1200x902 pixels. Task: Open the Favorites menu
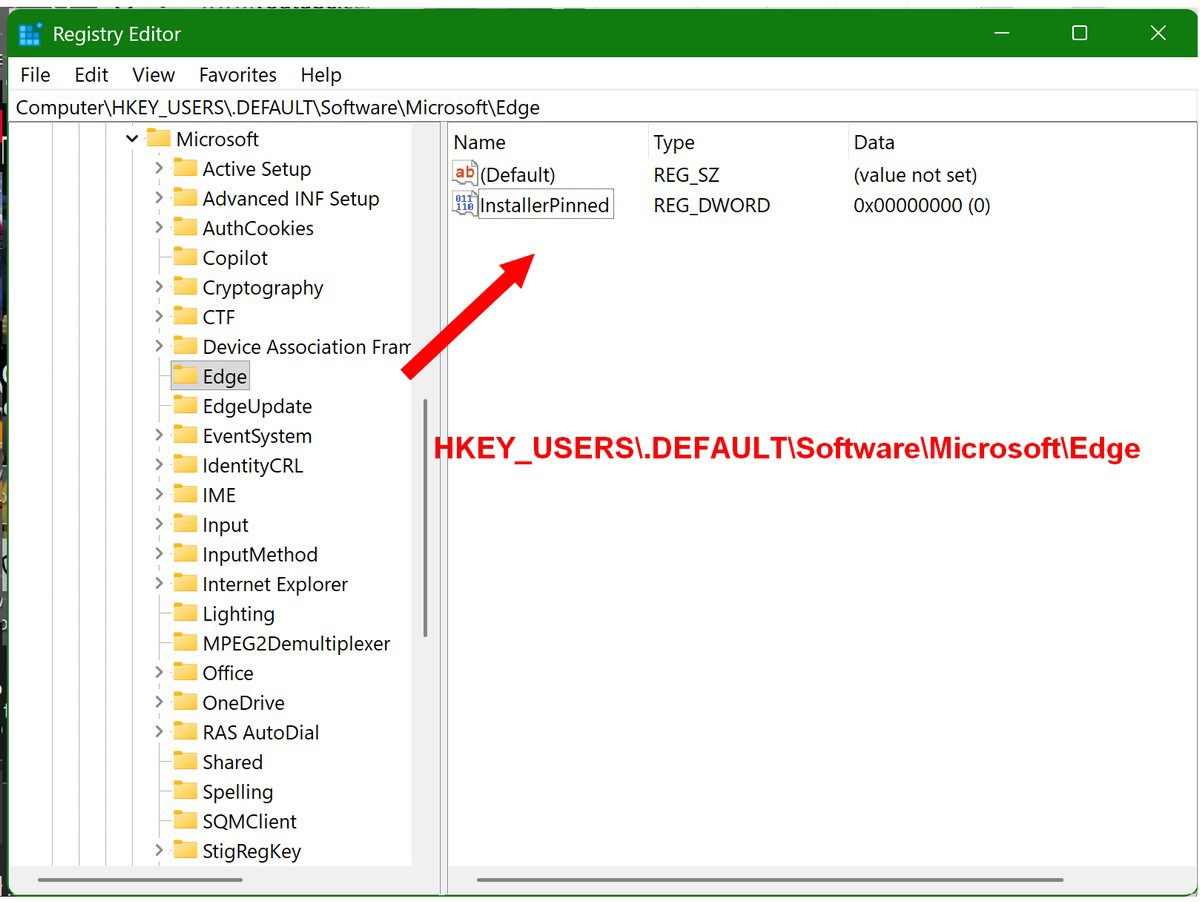pos(238,75)
